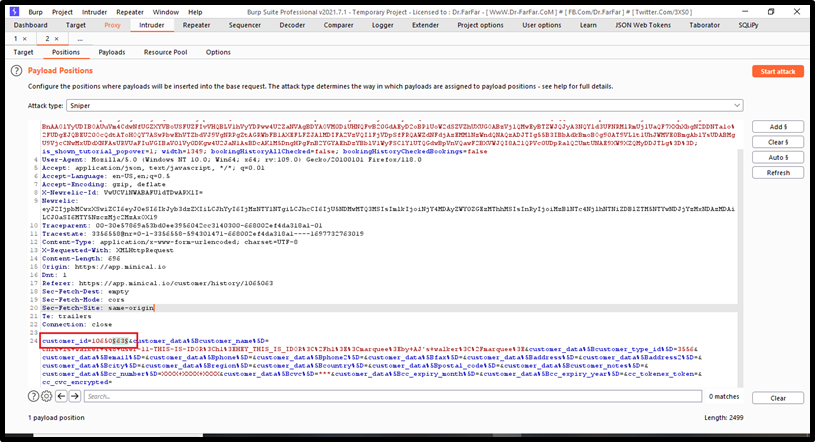Click the Origin header line
Viewport: 815px width, 442px height.
click(104, 267)
